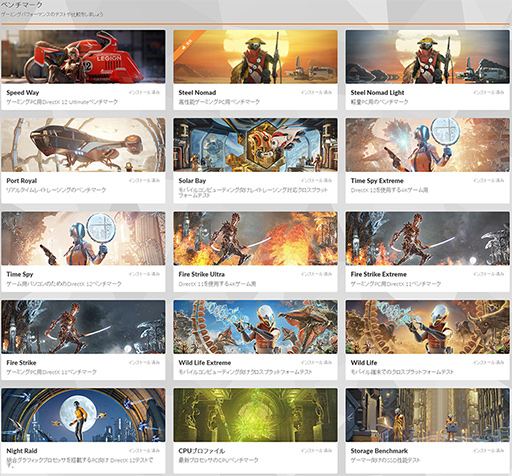The width and height of the screenshot is (512, 476).
Task: Open the Time Spy benchmark image
Action: pyautogui.click(x=83, y=238)
